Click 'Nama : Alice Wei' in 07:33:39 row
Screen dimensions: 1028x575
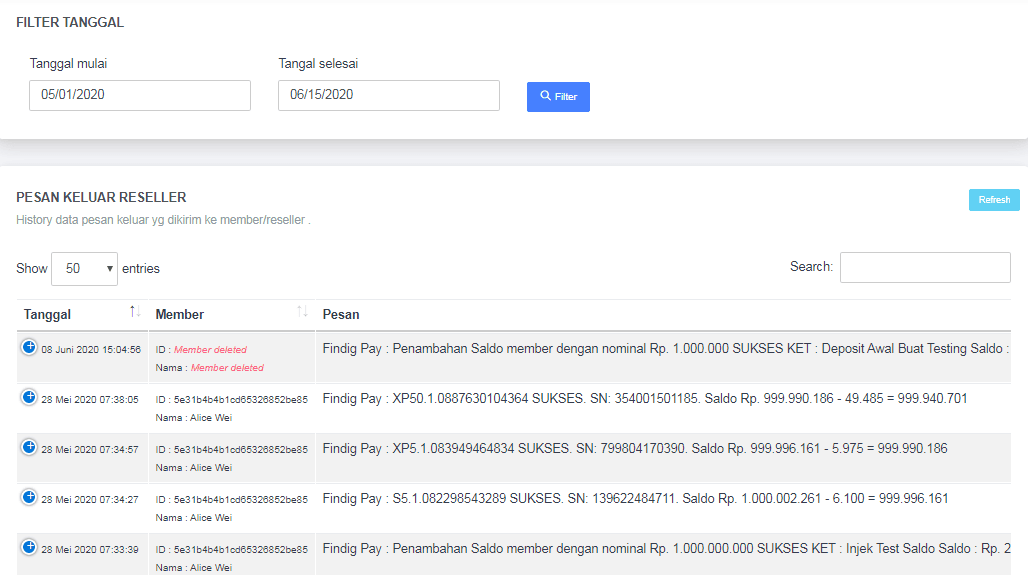coord(193,568)
